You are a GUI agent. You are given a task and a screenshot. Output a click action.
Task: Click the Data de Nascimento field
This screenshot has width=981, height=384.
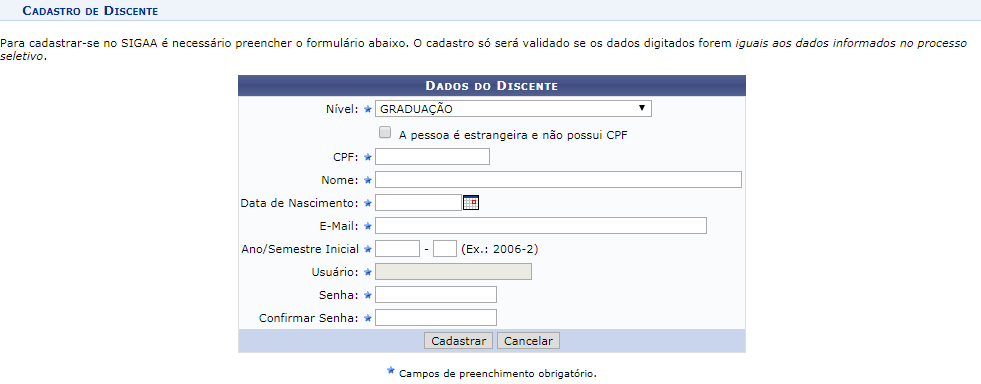tap(419, 203)
